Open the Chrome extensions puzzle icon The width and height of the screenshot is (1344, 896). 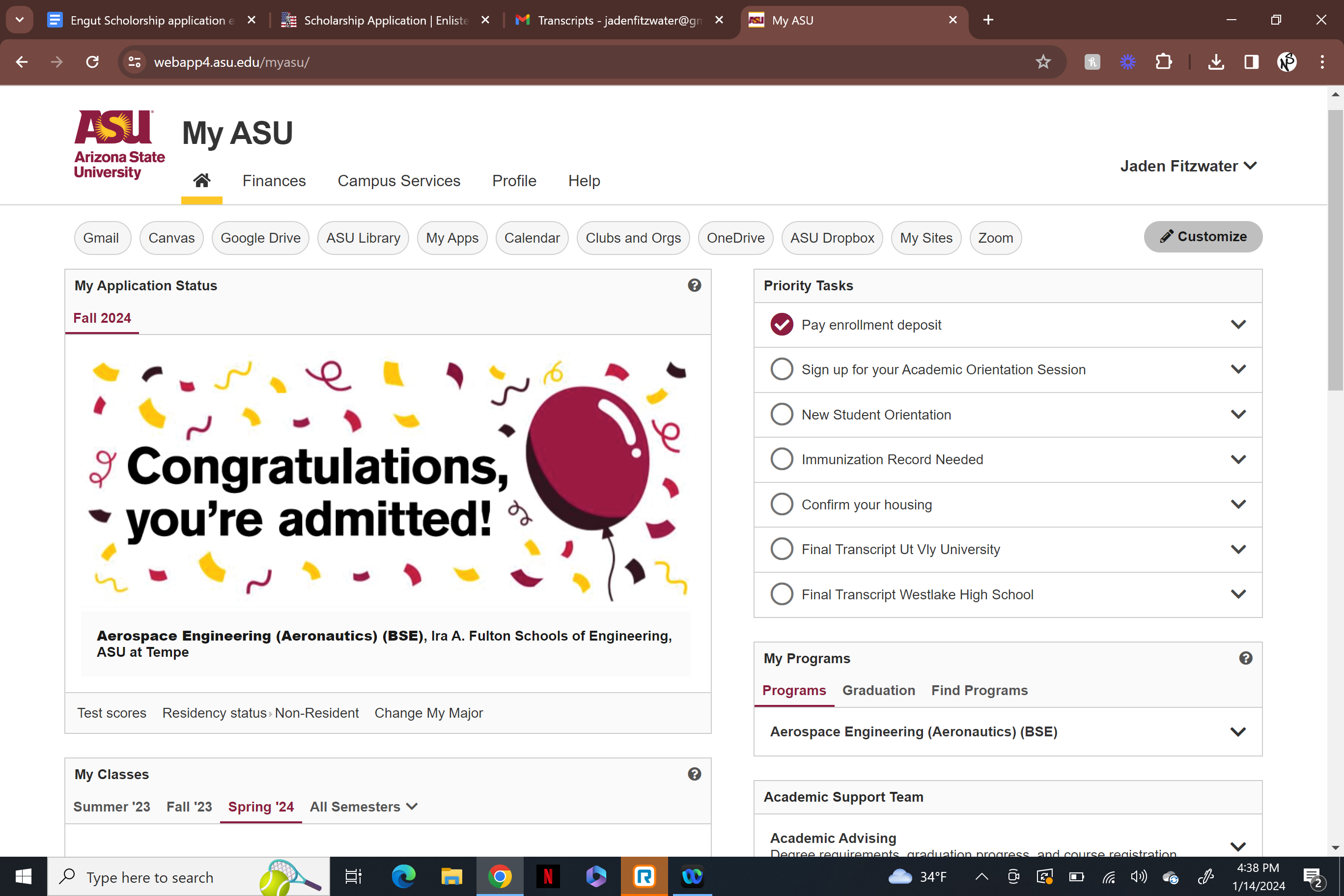click(1163, 62)
